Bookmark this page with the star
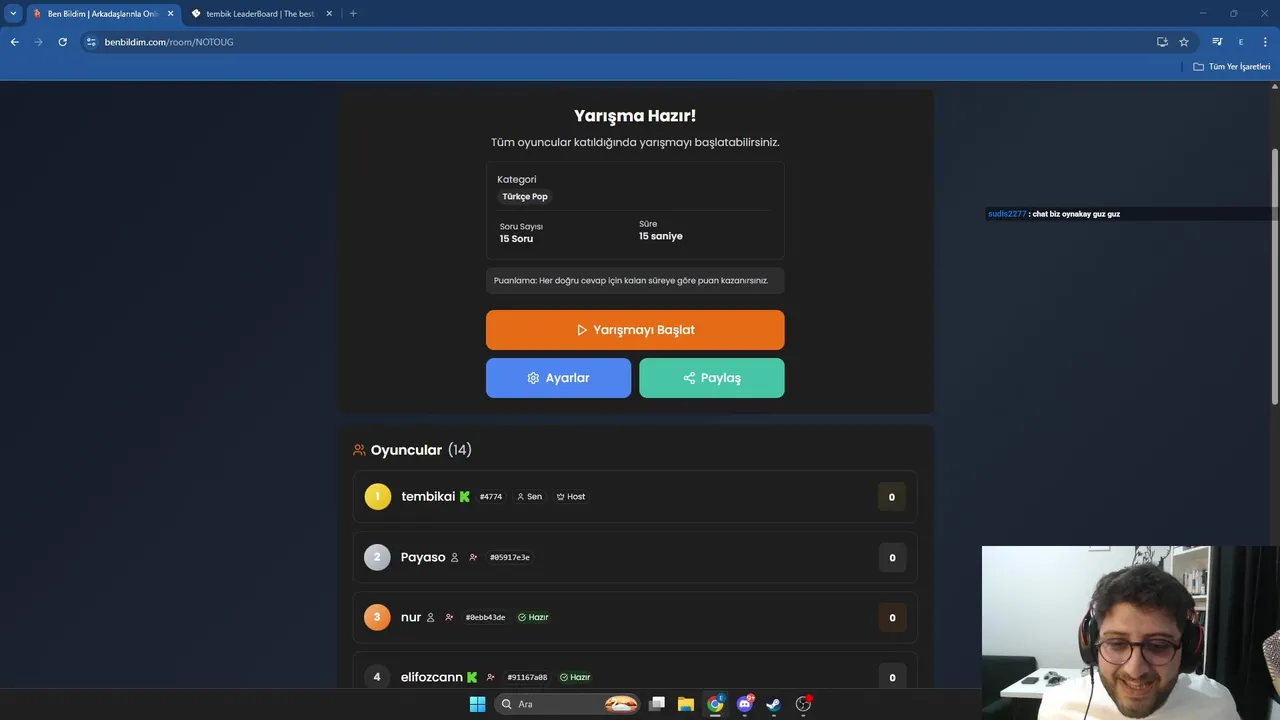Image resolution: width=1280 pixels, height=720 pixels. point(1184,42)
